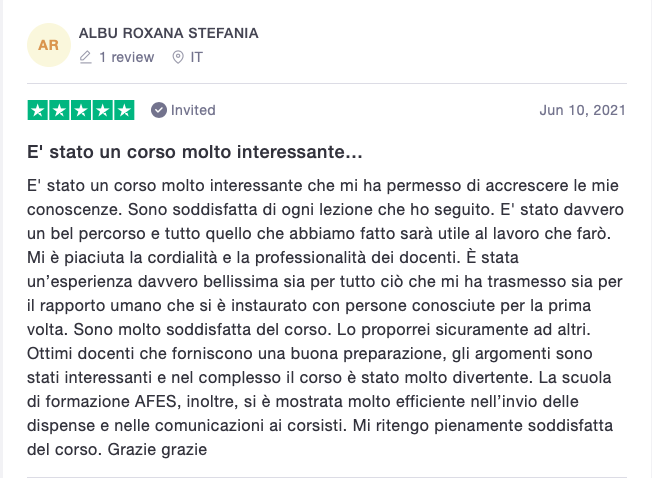Image resolution: width=652 pixels, height=478 pixels.
Task: Click the 'Invited' label
Action: pos(193,110)
